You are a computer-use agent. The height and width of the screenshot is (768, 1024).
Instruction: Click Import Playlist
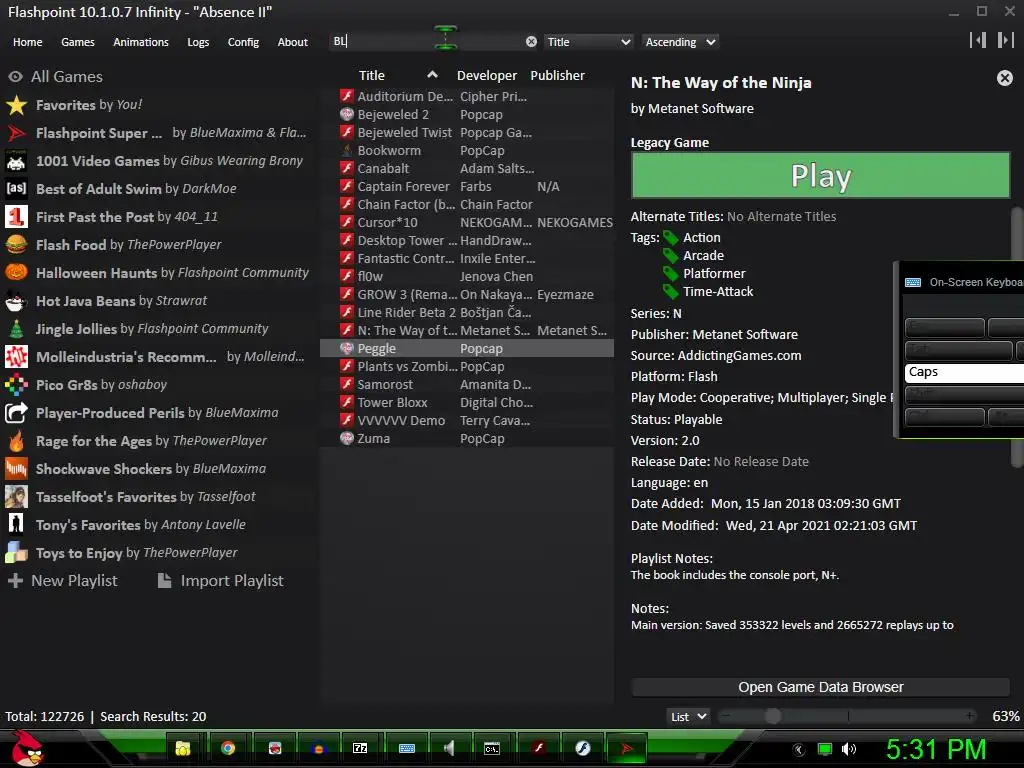pyautogui.click(x=221, y=581)
